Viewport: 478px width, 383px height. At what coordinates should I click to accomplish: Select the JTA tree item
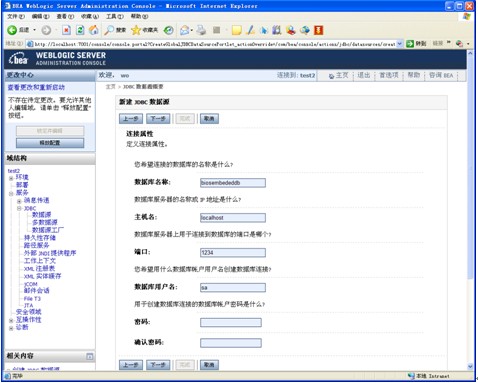coord(28,305)
